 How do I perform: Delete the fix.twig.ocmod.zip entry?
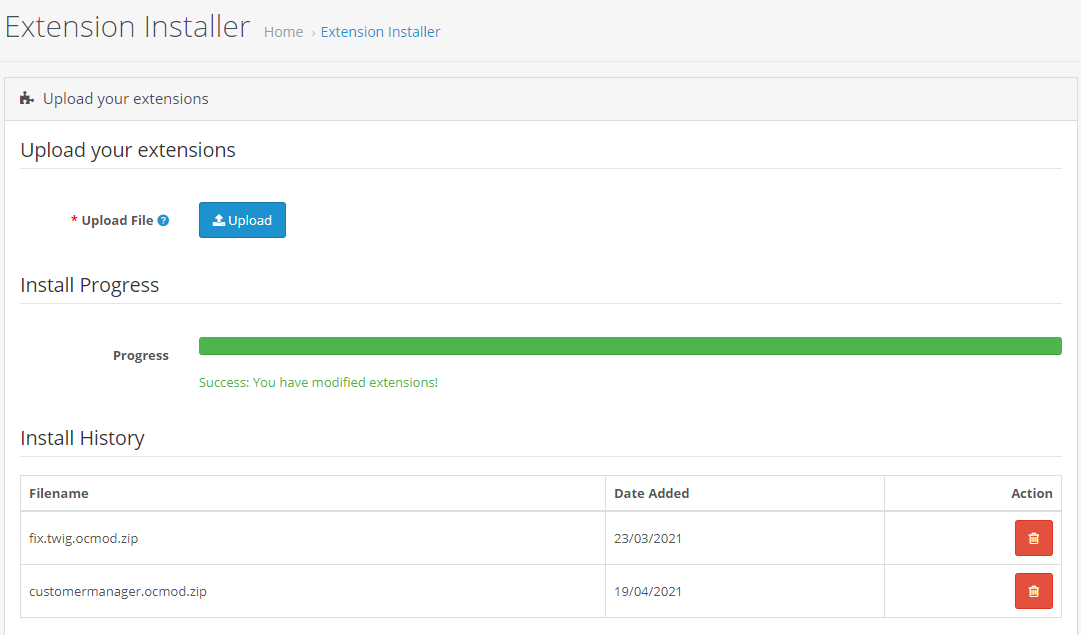1033,538
